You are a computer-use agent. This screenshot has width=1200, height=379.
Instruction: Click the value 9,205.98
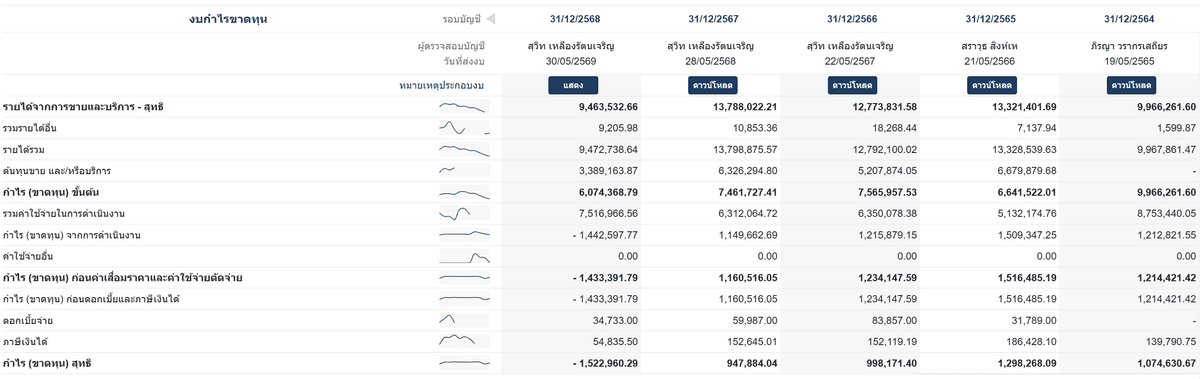(617, 128)
